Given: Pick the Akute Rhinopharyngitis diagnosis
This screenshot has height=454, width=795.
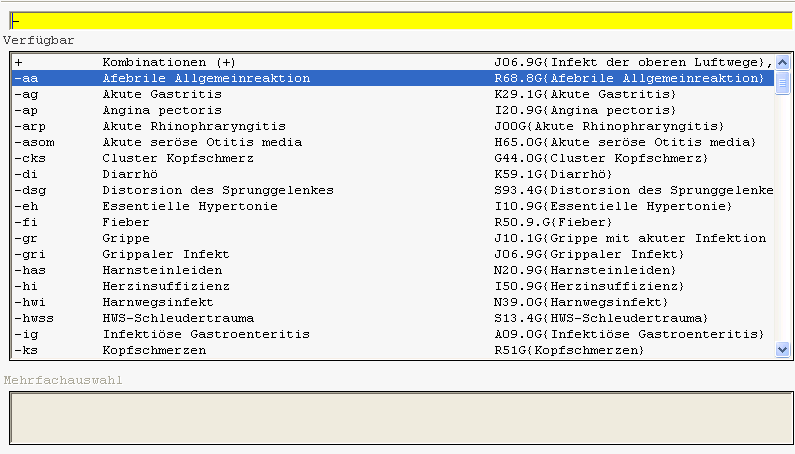Looking at the screenshot, I should (x=393, y=126).
